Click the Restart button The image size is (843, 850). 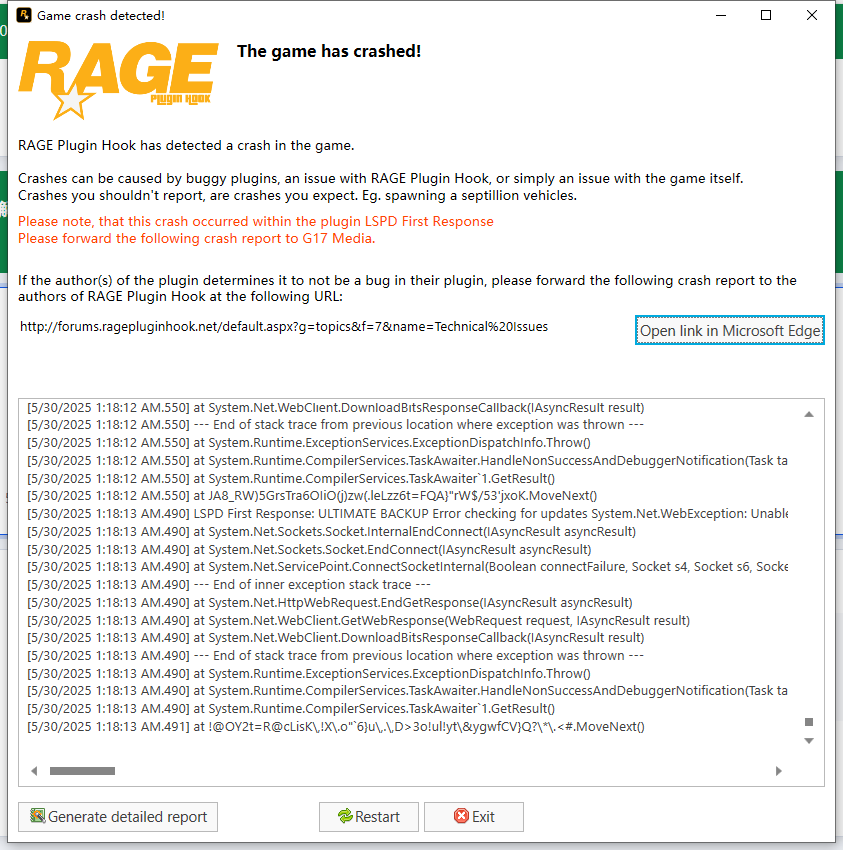pyautogui.click(x=369, y=816)
